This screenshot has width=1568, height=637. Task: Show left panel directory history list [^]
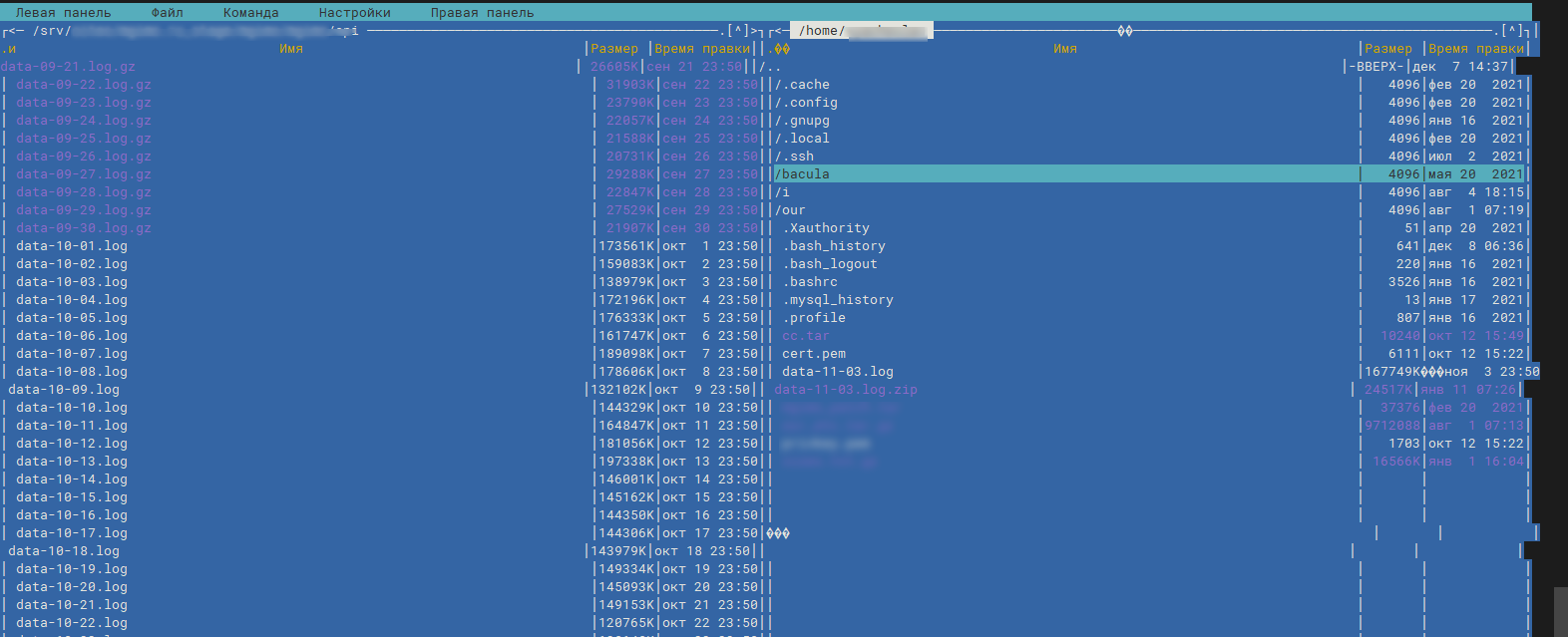(x=737, y=31)
